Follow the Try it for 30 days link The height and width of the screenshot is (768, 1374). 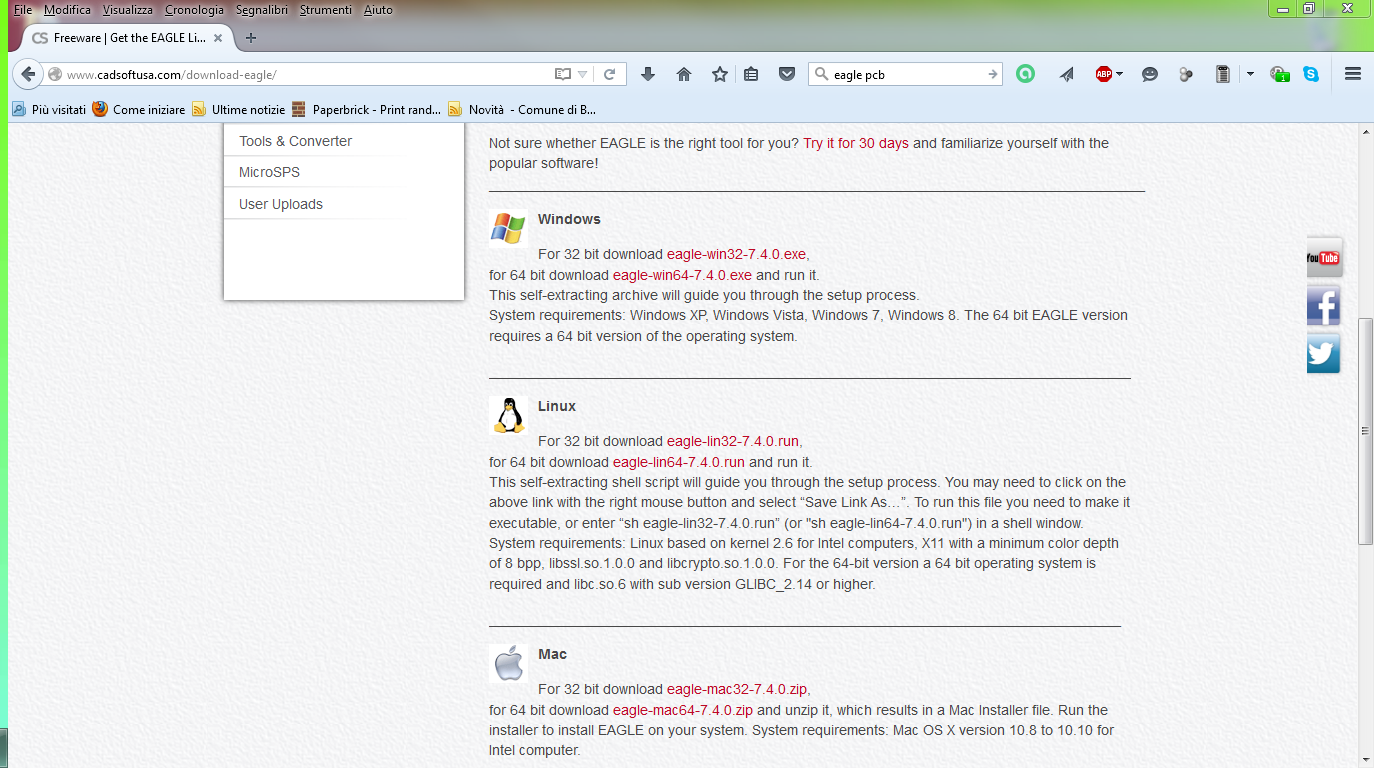coord(856,143)
